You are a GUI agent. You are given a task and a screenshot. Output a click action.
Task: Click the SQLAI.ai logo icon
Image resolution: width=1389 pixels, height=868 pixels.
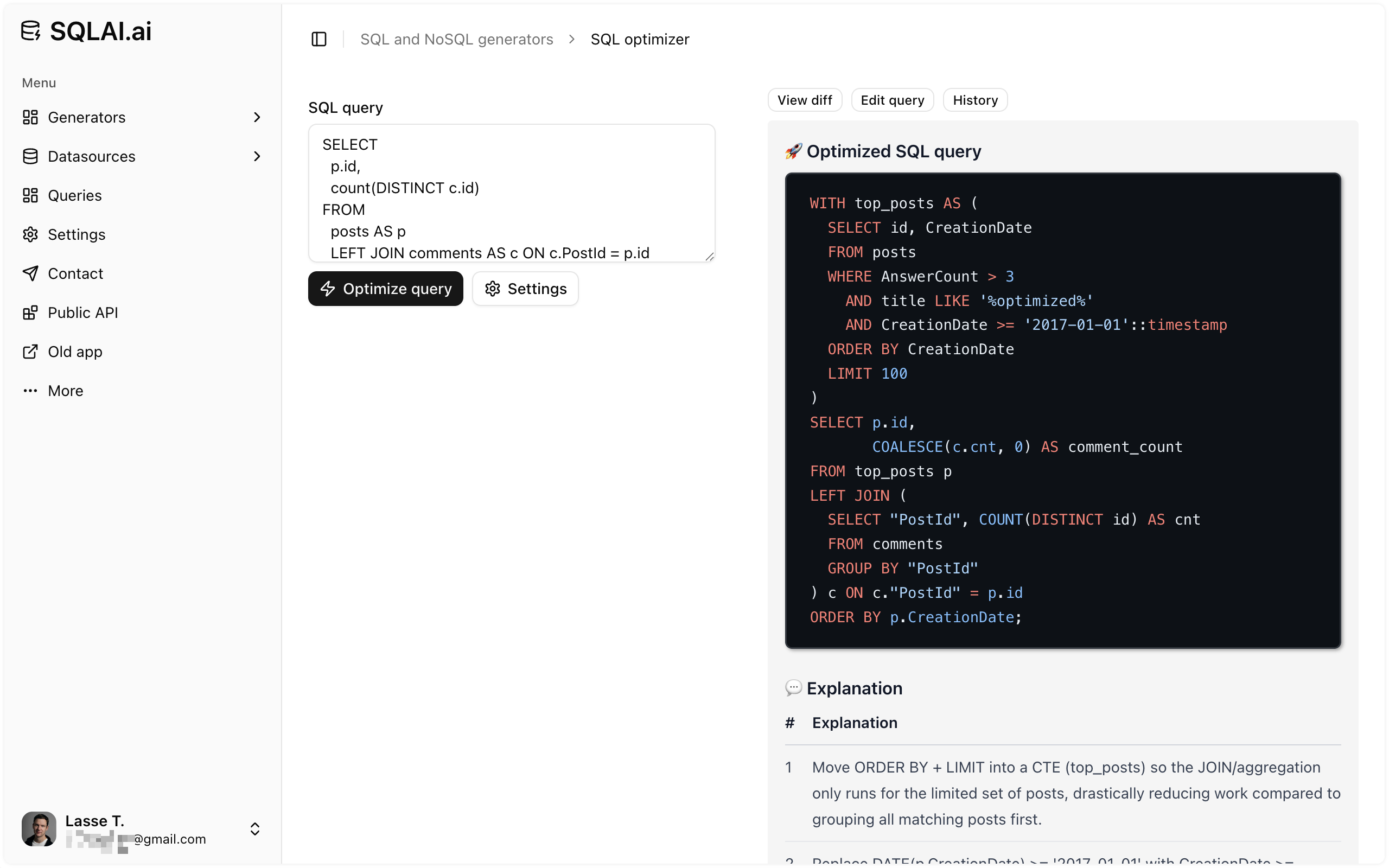coord(31,31)
